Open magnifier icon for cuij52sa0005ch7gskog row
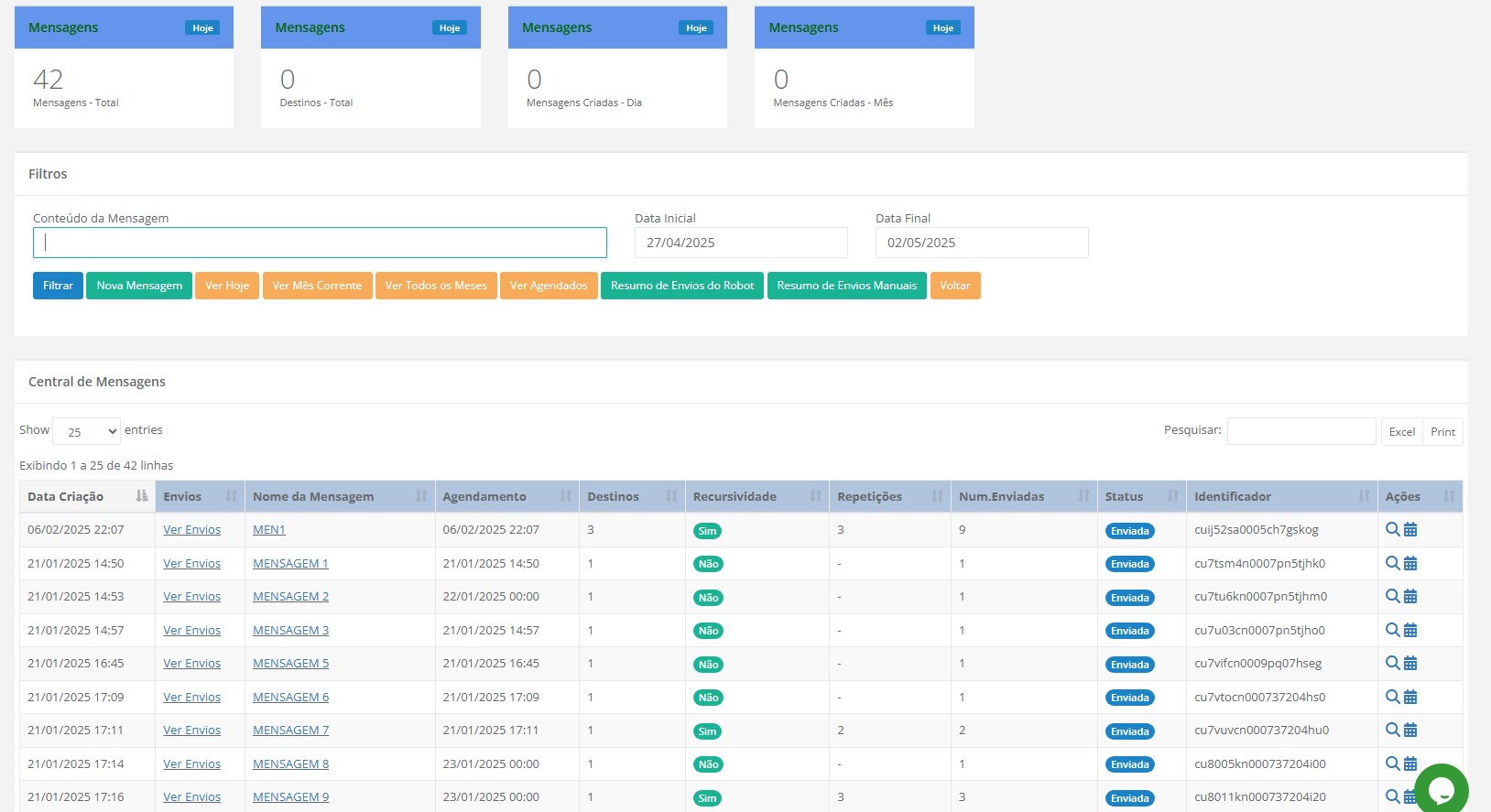 1392,529
